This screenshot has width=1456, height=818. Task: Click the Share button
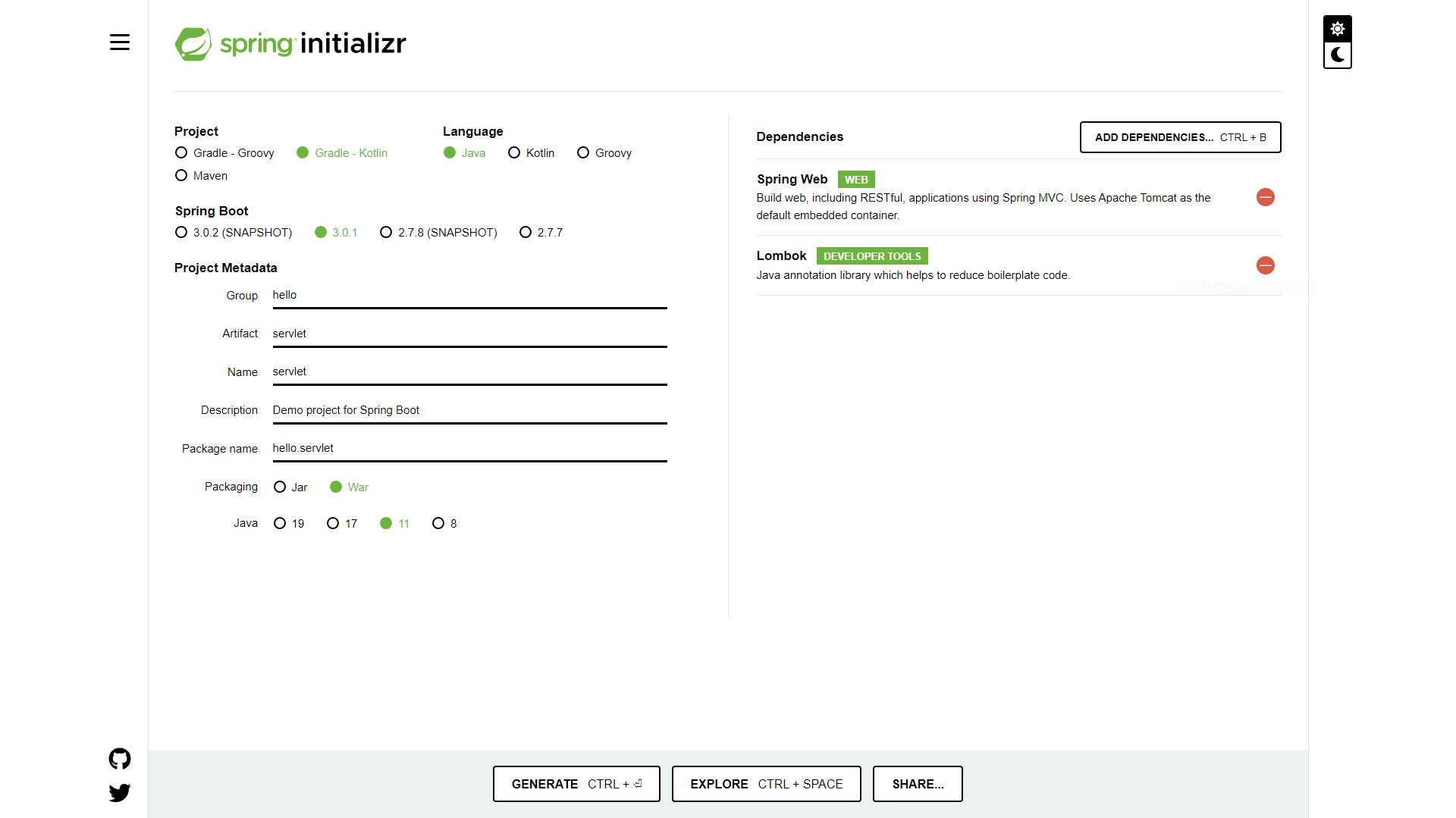918,784
